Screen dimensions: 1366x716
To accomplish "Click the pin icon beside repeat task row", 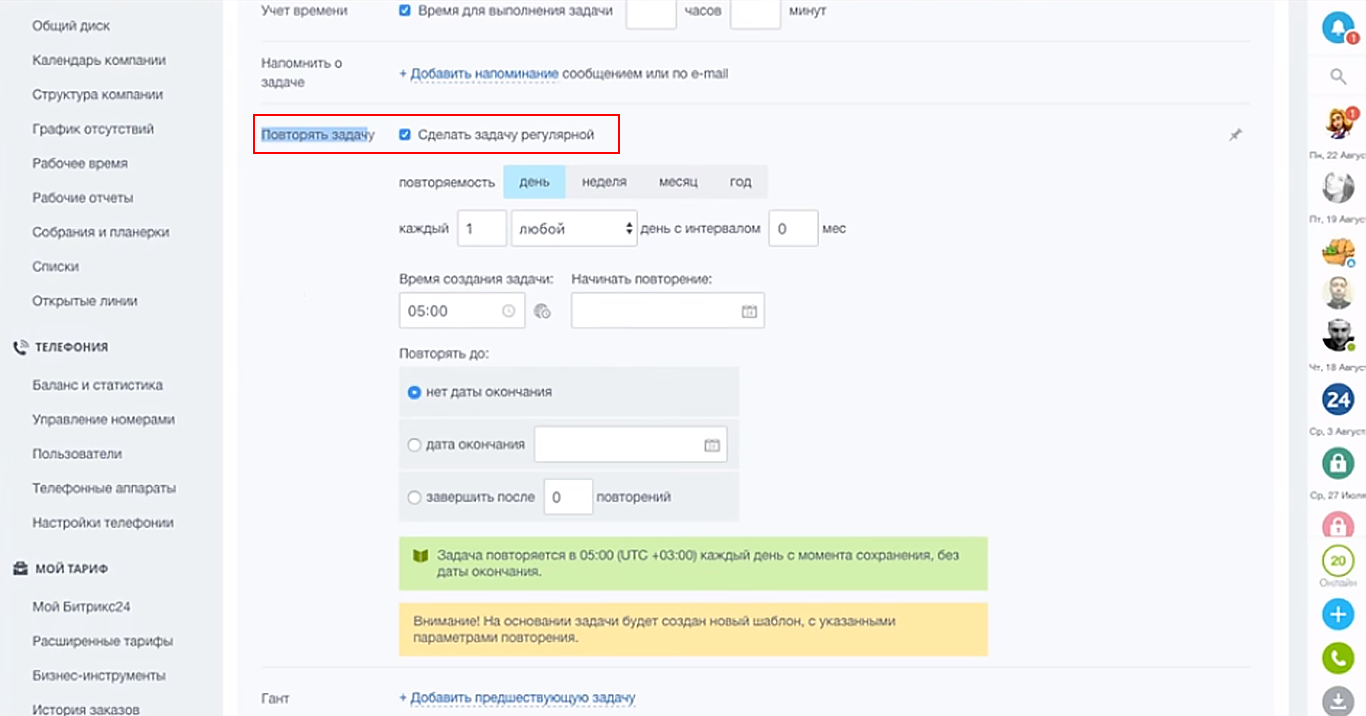I will coord(1236,135).
